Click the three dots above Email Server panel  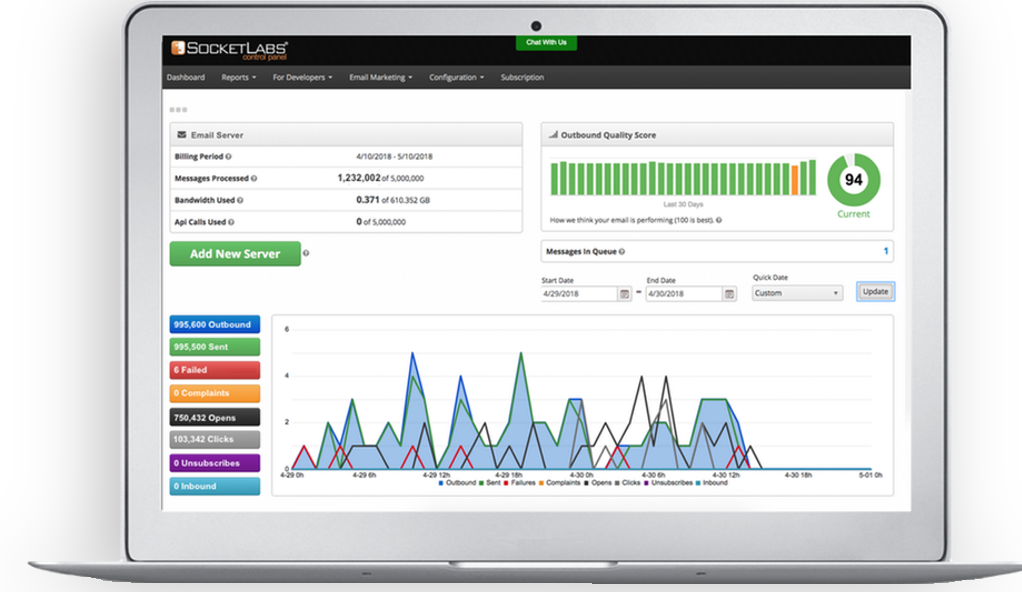178,110
